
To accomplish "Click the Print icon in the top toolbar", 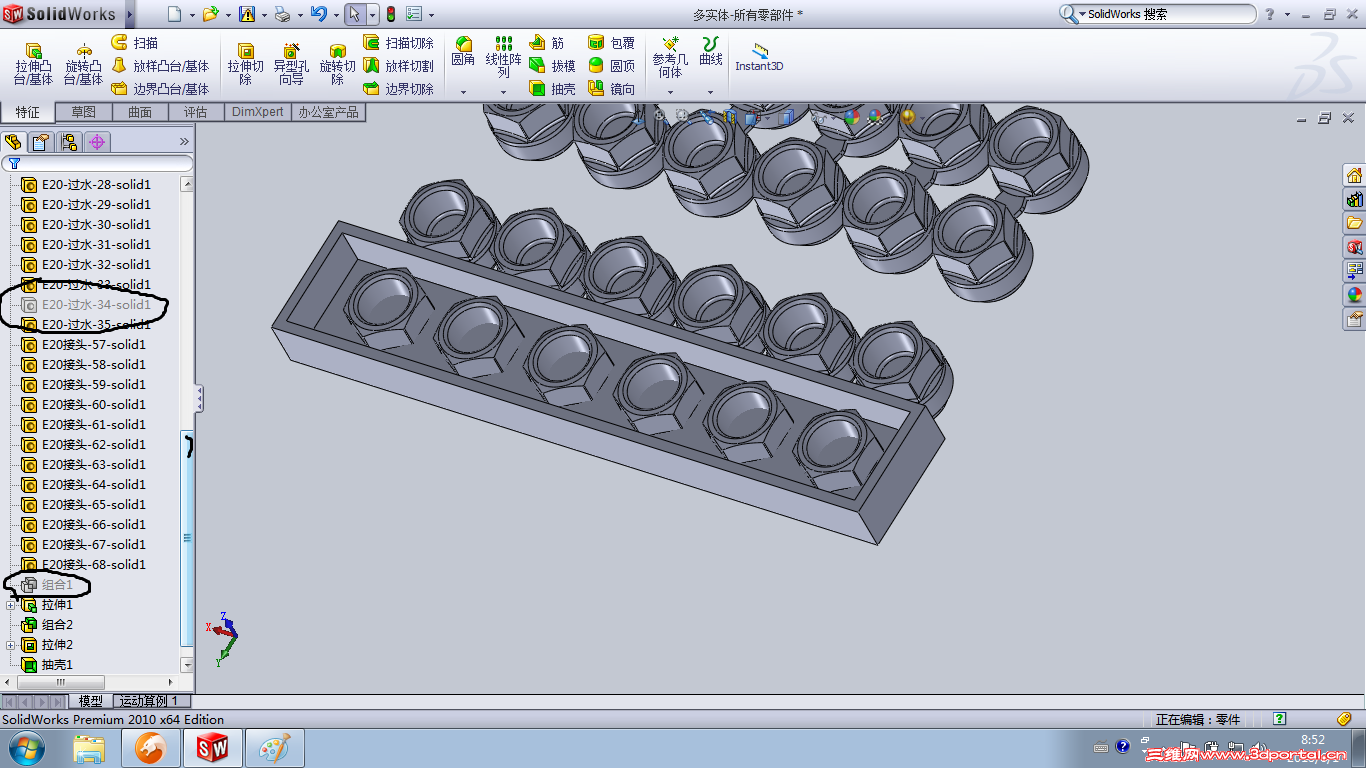I will [282, 14].
